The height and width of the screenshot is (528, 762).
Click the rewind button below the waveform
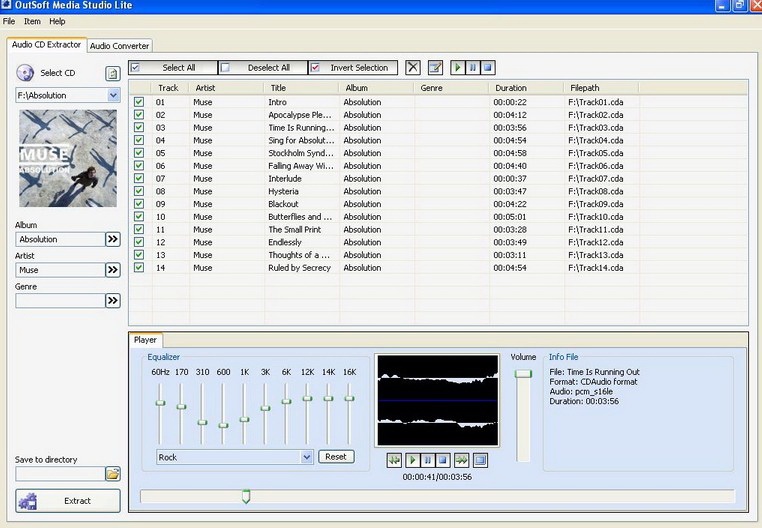tap(394, 460)
